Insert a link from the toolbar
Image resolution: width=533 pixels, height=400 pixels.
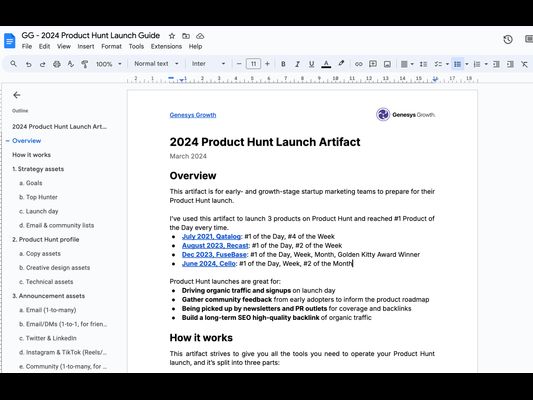click(359, 64)
